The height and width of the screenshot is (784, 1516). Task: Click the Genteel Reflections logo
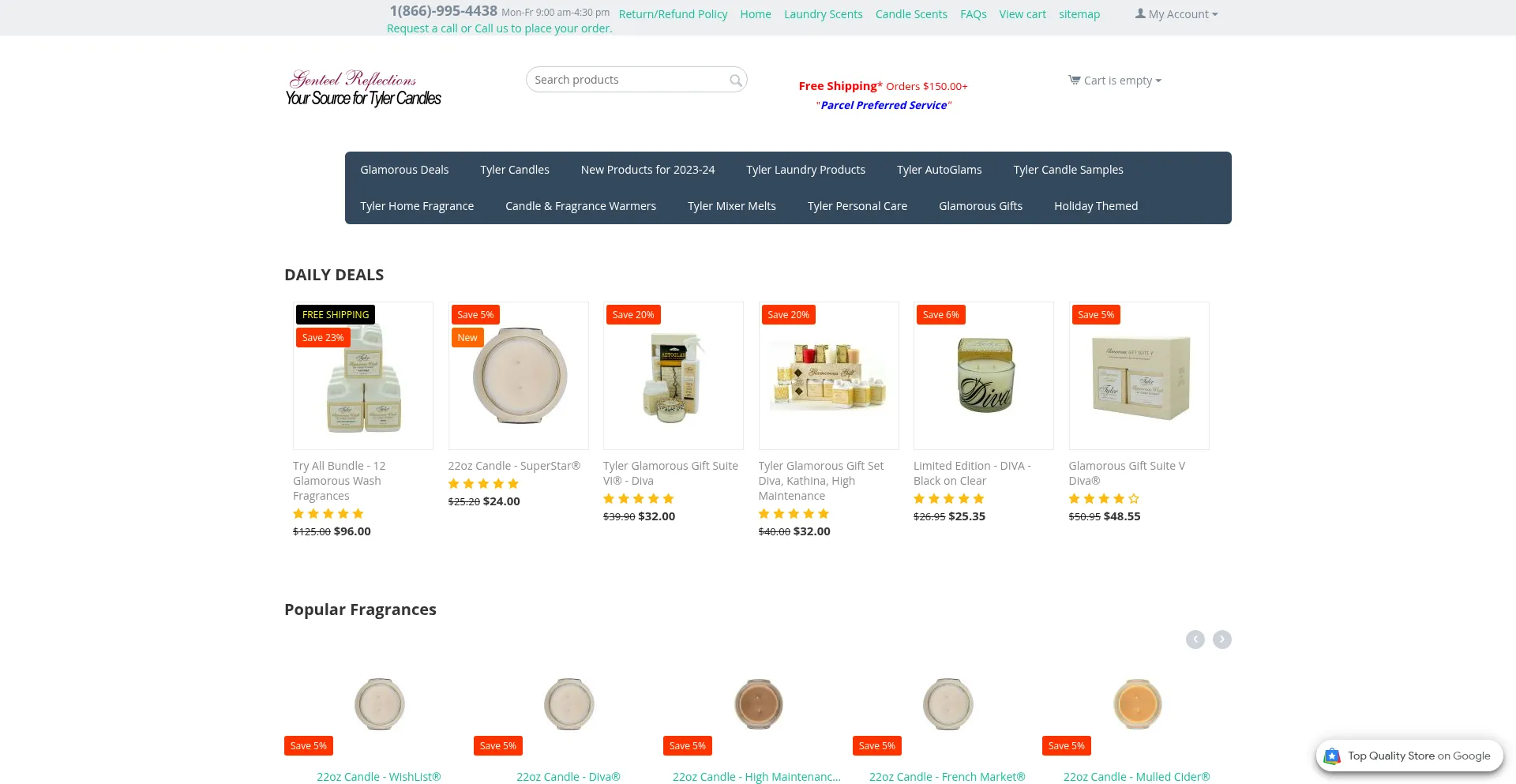pos(363,88)
